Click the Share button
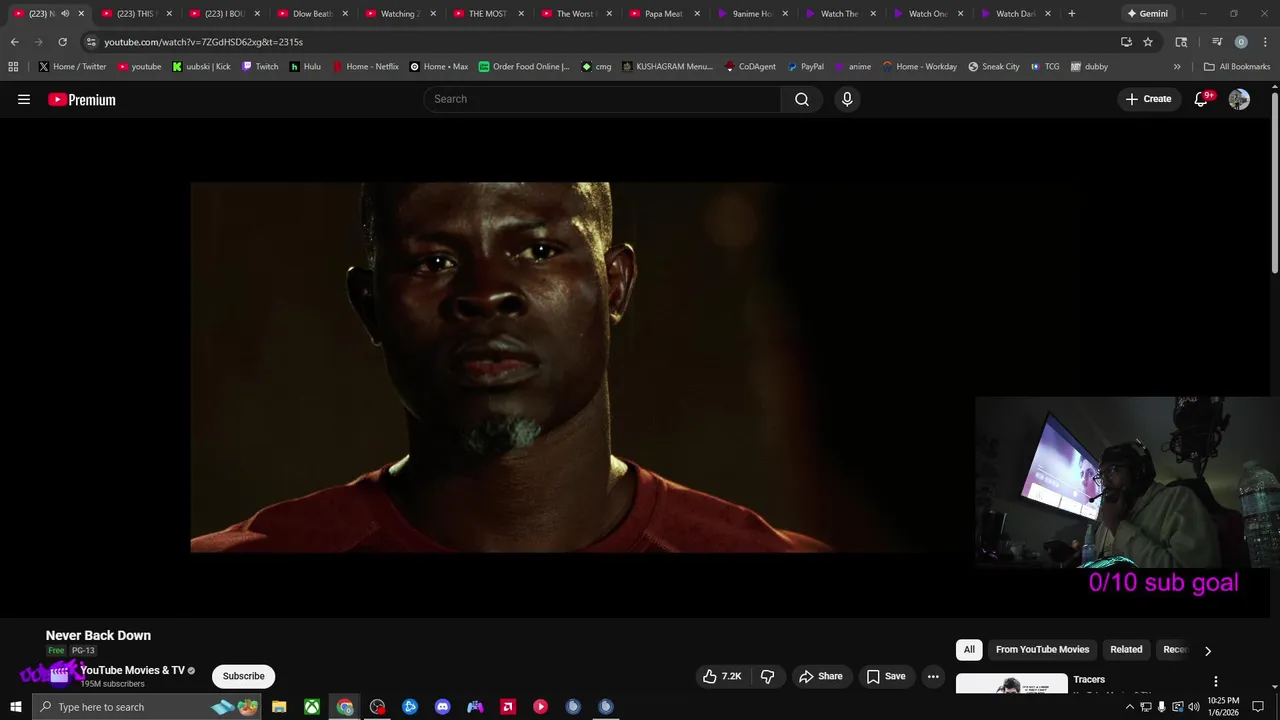The image size is (1280, 720). click(821, 676)
